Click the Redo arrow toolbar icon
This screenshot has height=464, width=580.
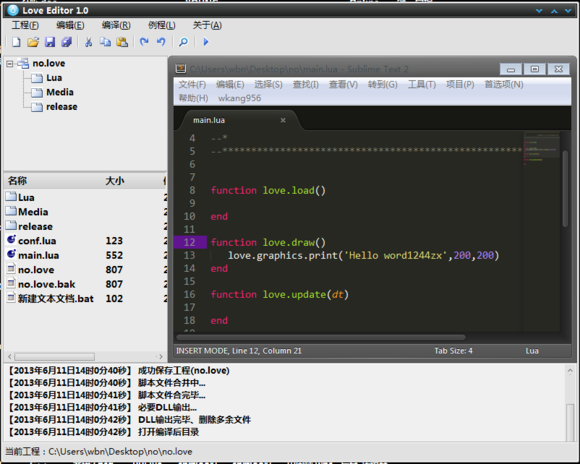[x=144, y=42]
